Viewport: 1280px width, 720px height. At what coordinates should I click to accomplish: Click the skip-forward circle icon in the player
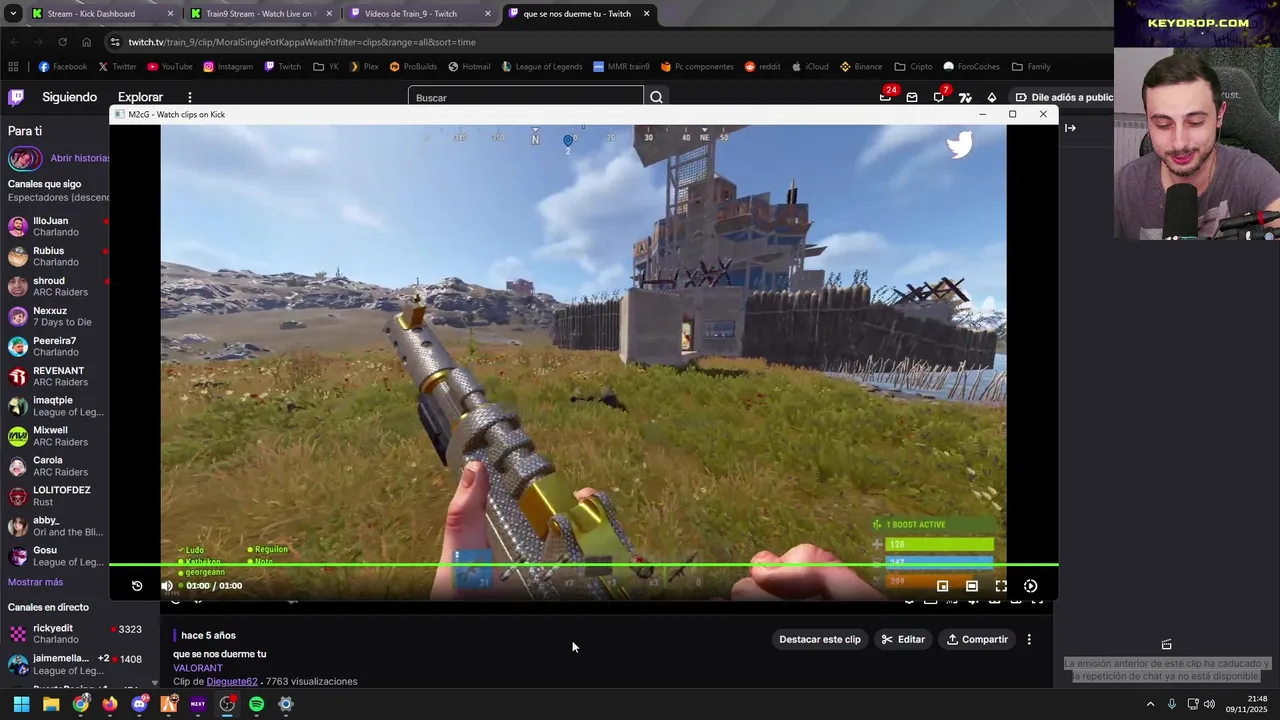[x=1031, y=586]
